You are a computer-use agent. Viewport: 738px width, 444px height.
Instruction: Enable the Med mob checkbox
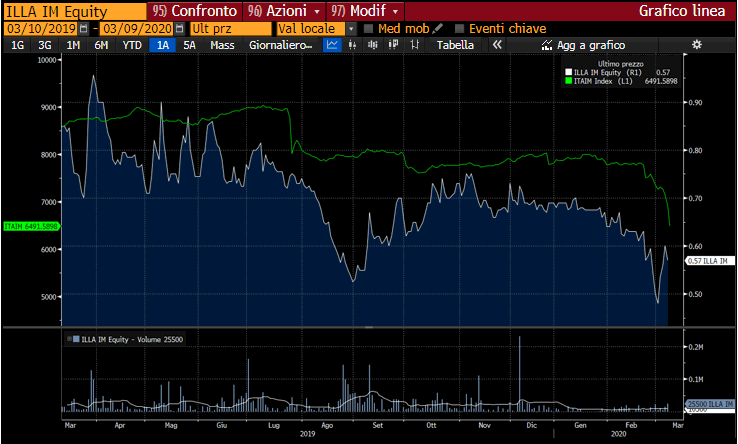[368, 29]
